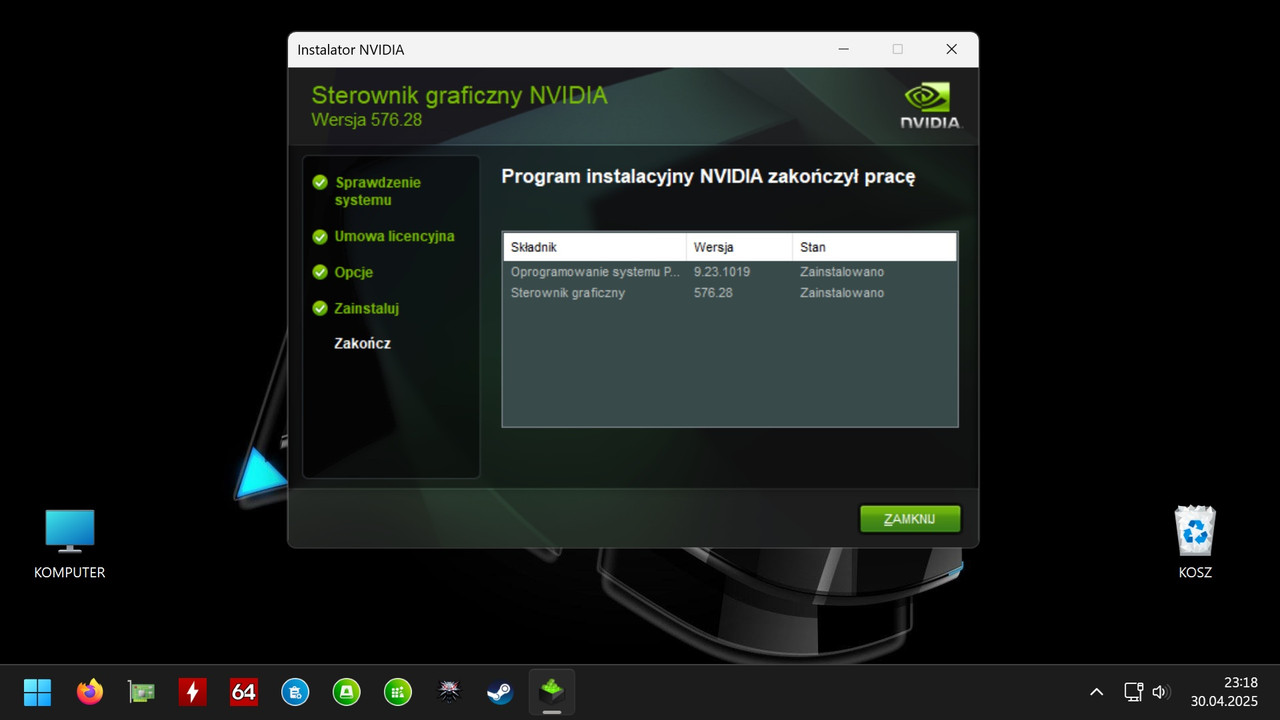The height and width of the screenshot is (720, 1280).
Task: Launch Firefox from the taskbar
Action: [90, 691]
